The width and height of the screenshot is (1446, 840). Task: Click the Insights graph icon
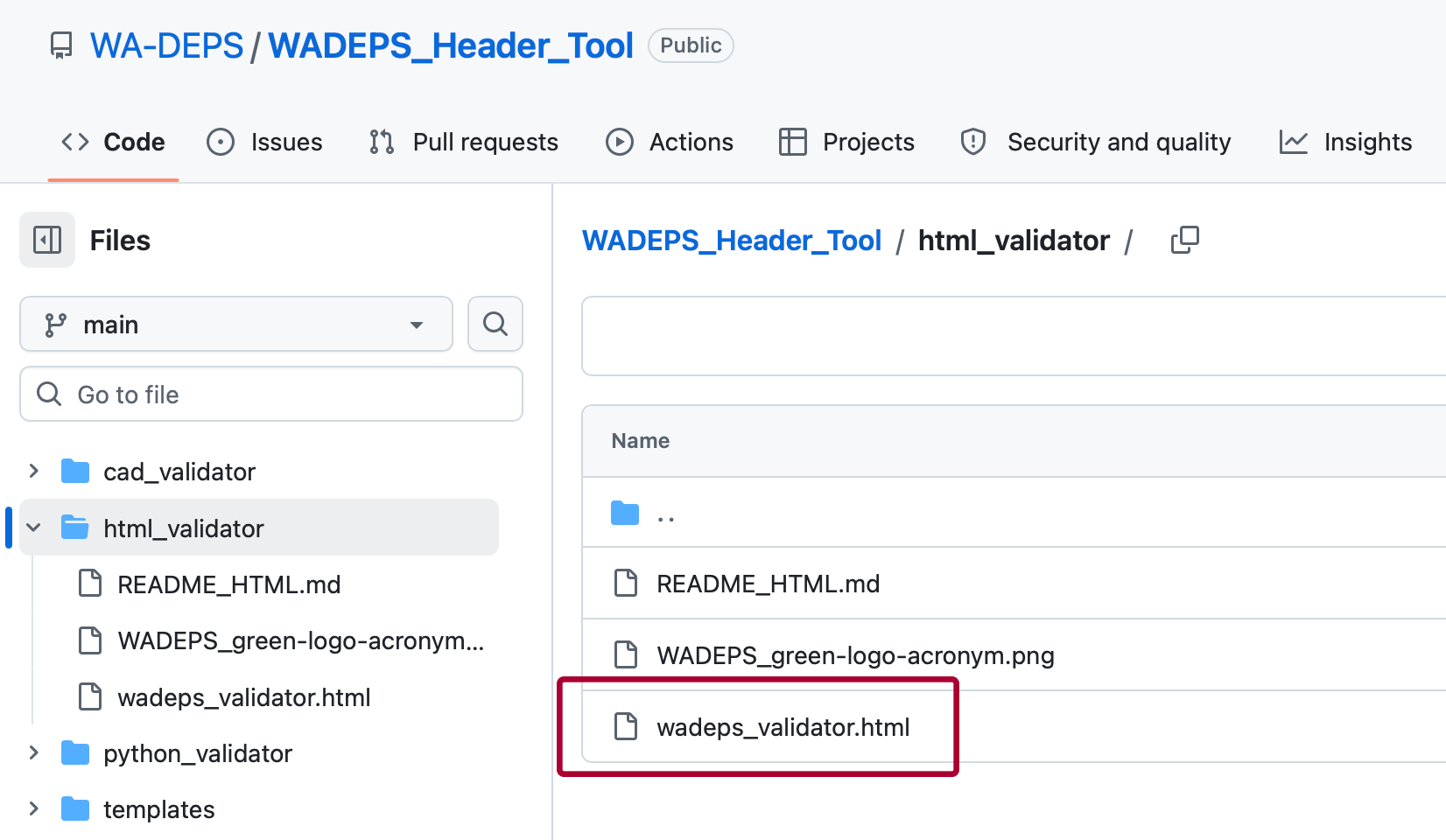pyautogui.click(x=1294, y=142)
